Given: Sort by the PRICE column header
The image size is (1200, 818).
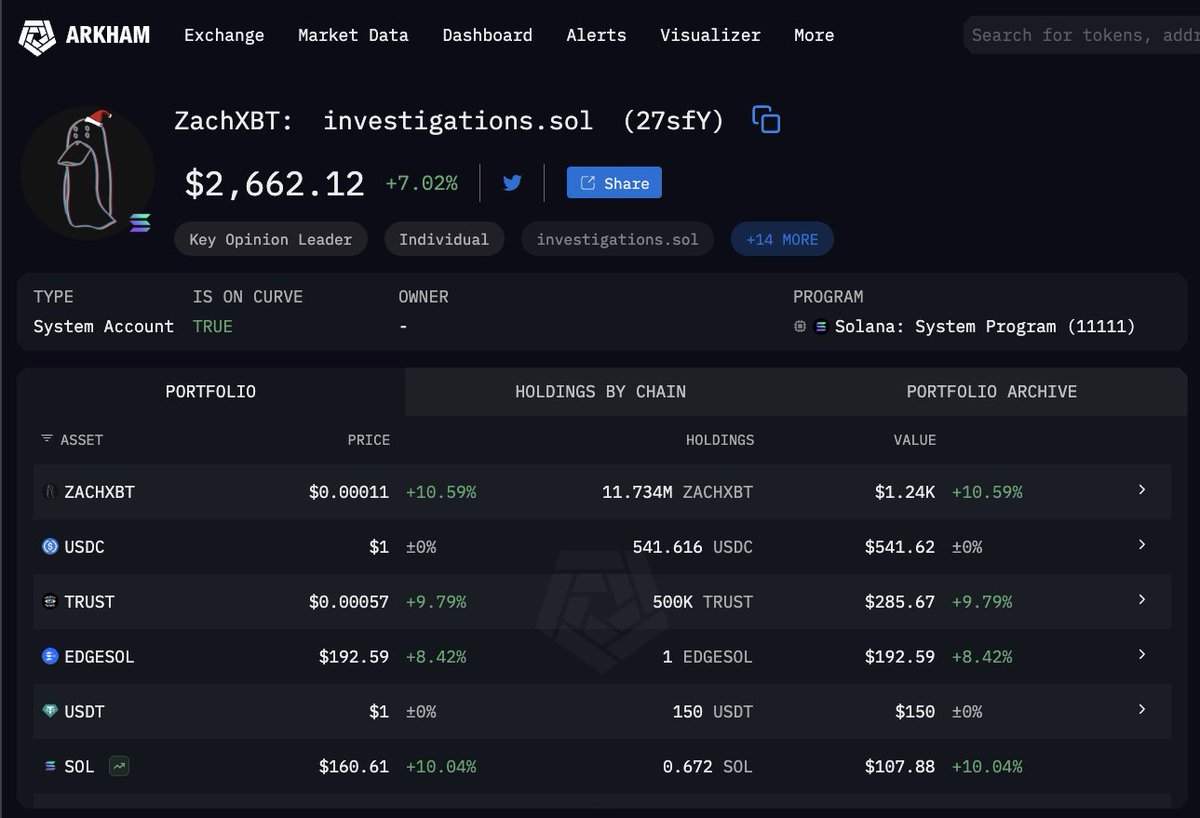Looking at the screenshot, I should [368, 440].
